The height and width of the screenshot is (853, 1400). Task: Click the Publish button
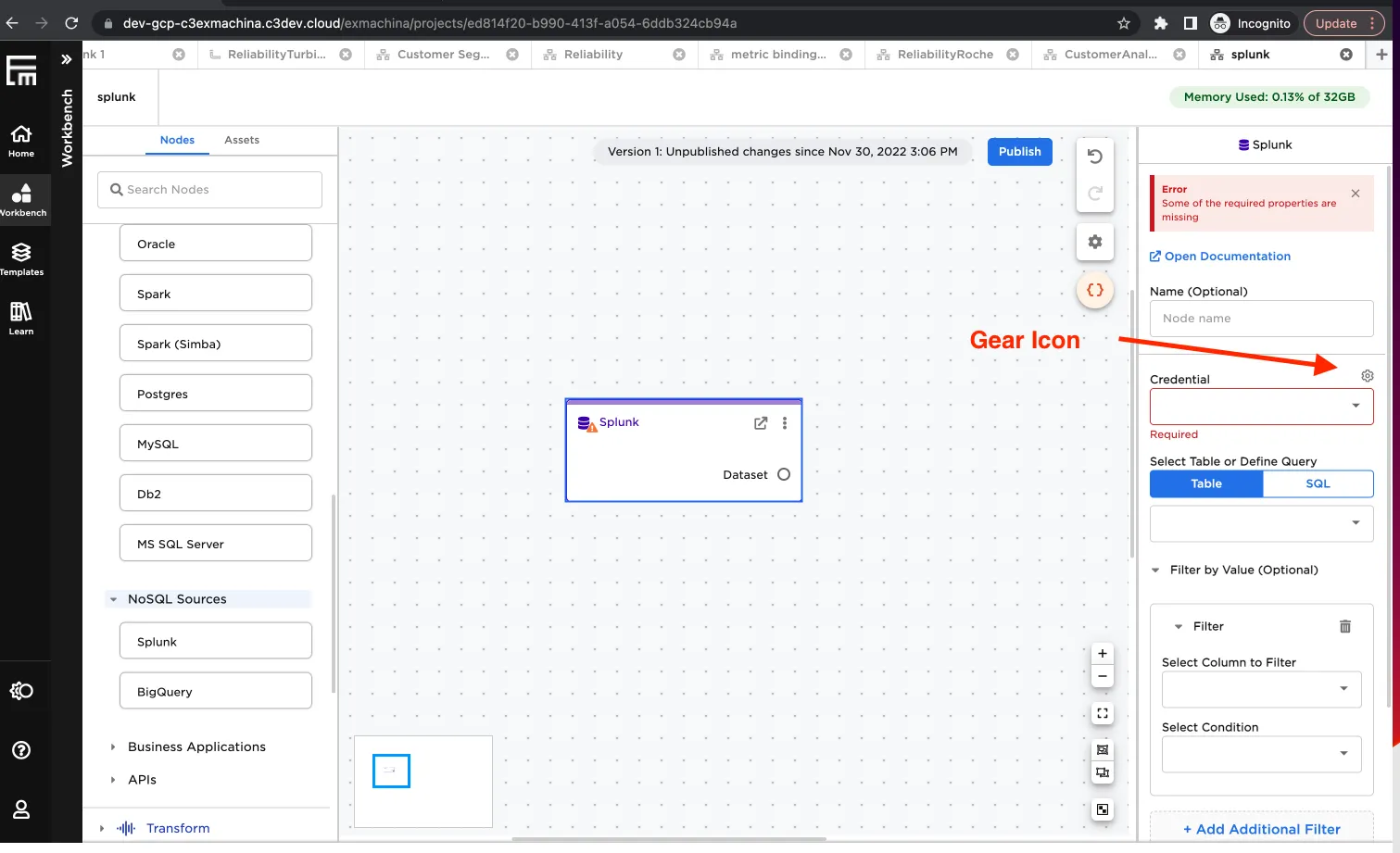pos(1019,152)
